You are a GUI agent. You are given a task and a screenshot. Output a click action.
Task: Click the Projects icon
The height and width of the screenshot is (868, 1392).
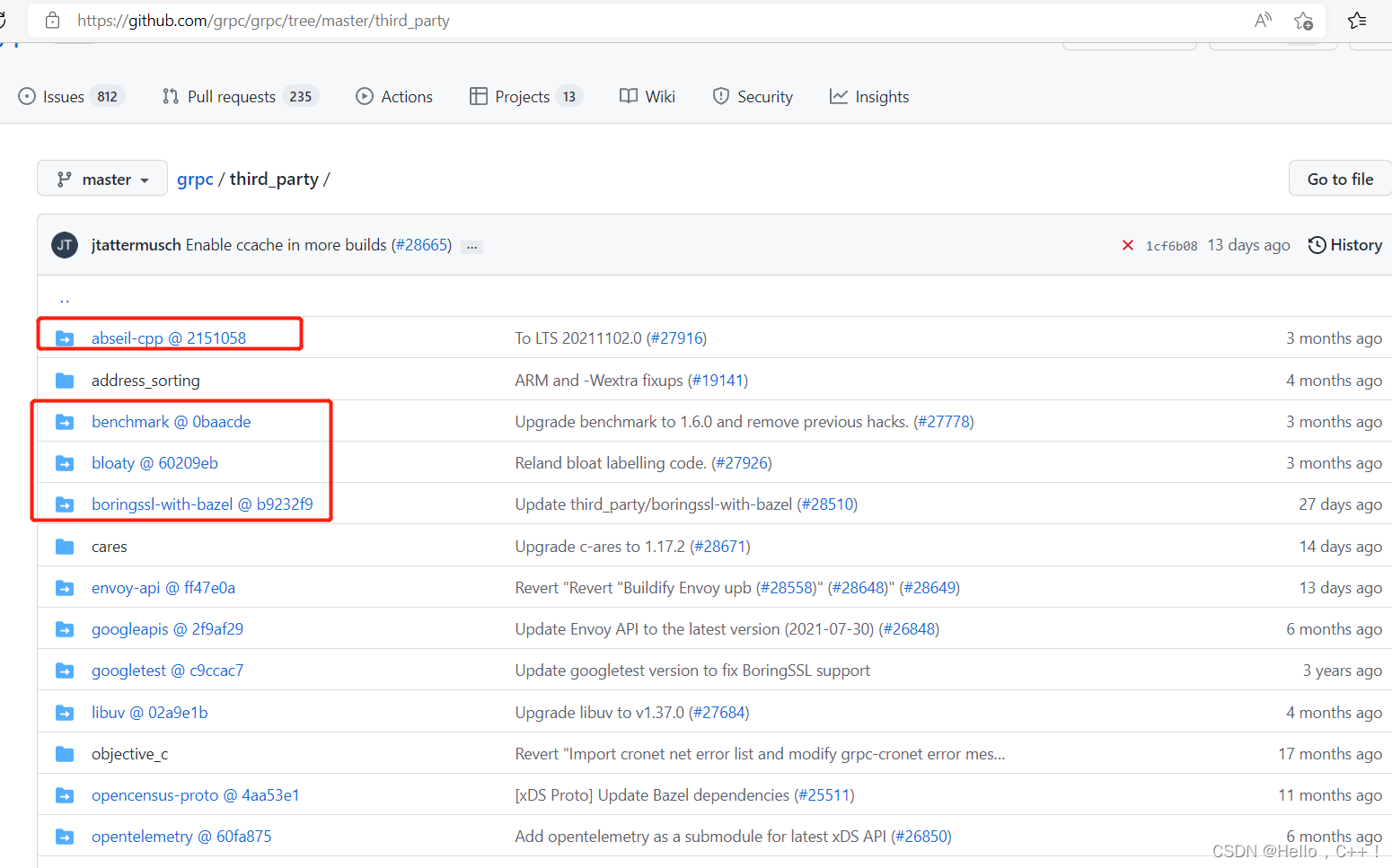click(479, 96)
